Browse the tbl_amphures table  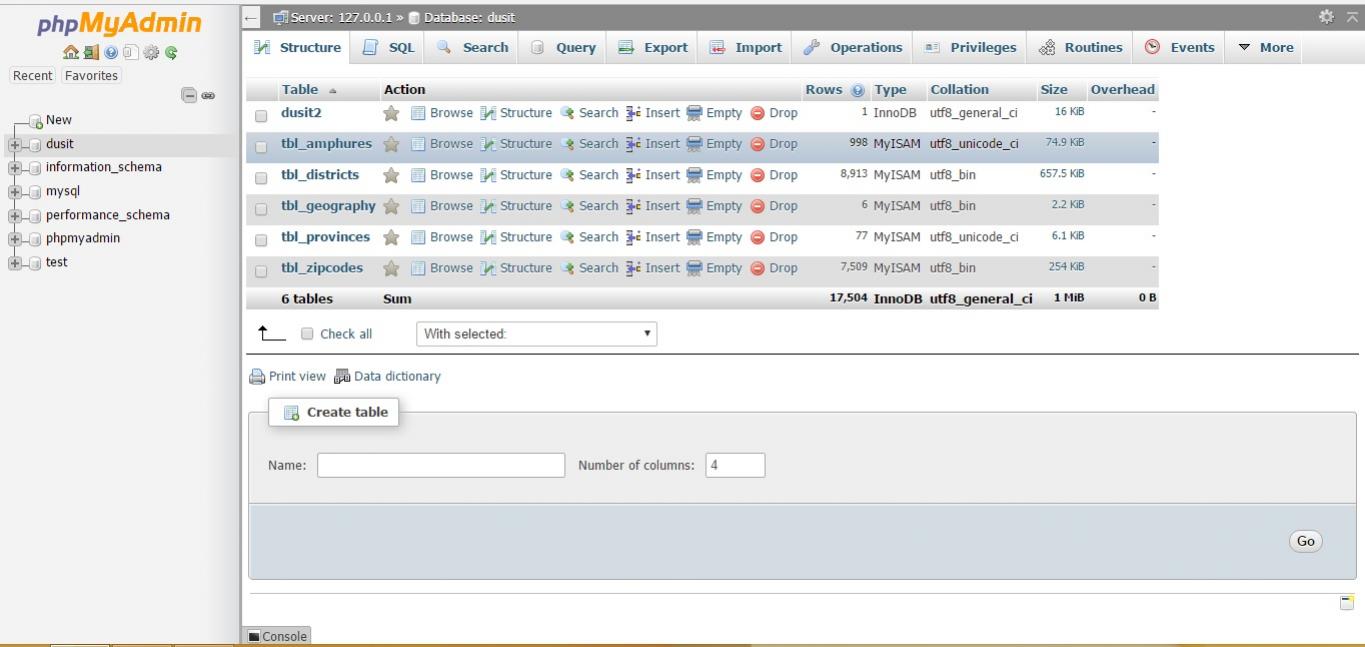pyautogui.click(x=450, y=143)
